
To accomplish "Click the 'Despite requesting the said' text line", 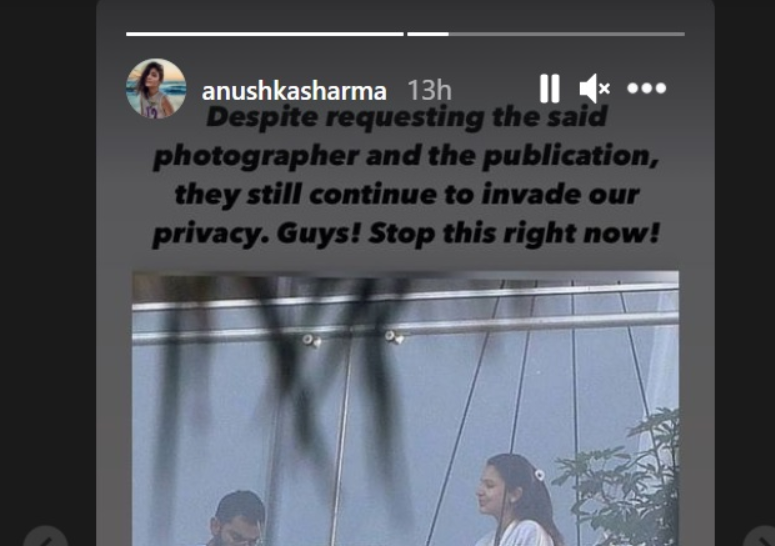I will click(406, 119).
